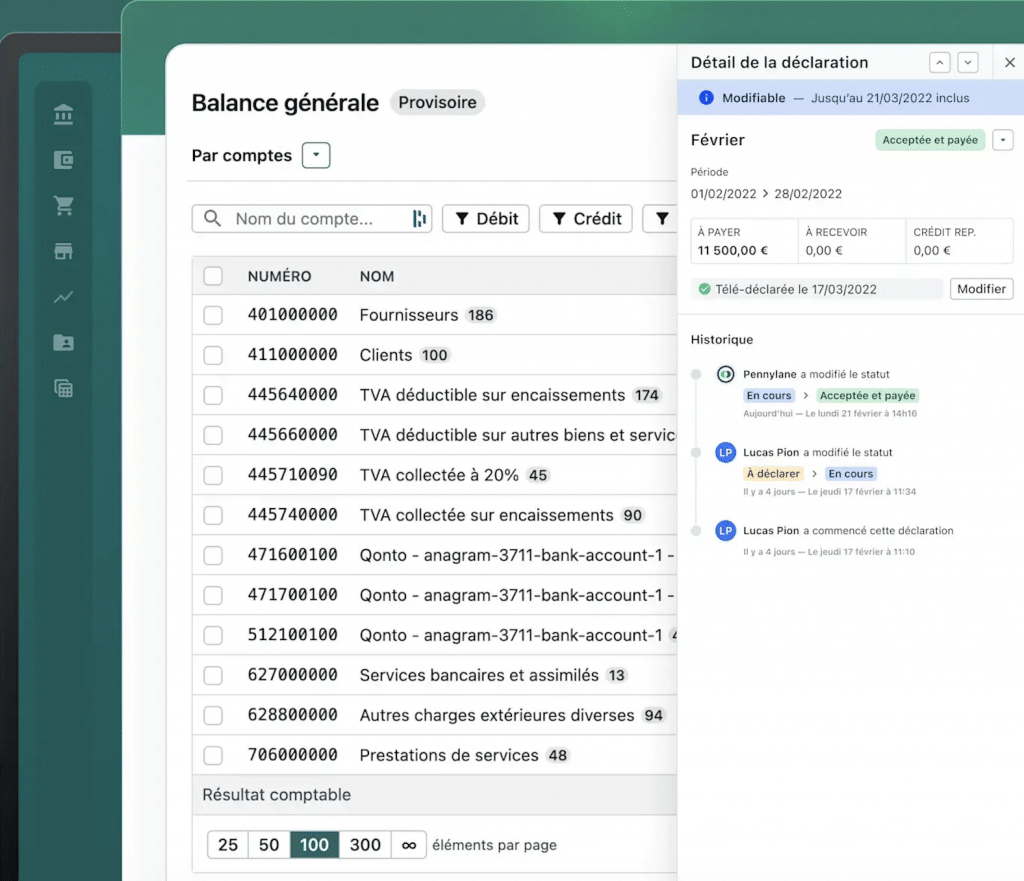Image resolution: width=1024 pixels, height=881 pixels.
Task: Open the wallet icon in sidebar
Action: [64, 161]
